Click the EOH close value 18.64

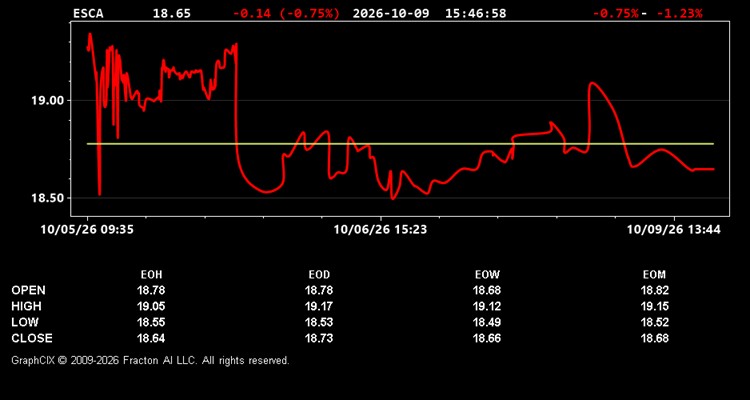(151, 338)
